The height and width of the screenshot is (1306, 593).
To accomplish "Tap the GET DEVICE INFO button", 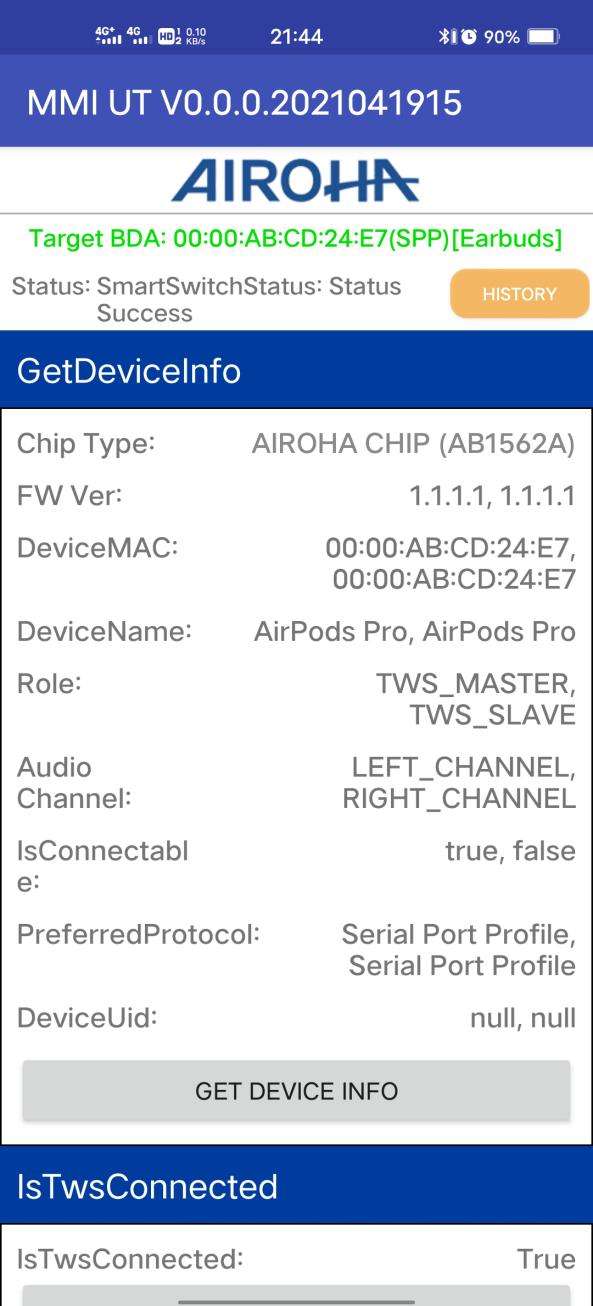I will click(x=296, y=1090).
